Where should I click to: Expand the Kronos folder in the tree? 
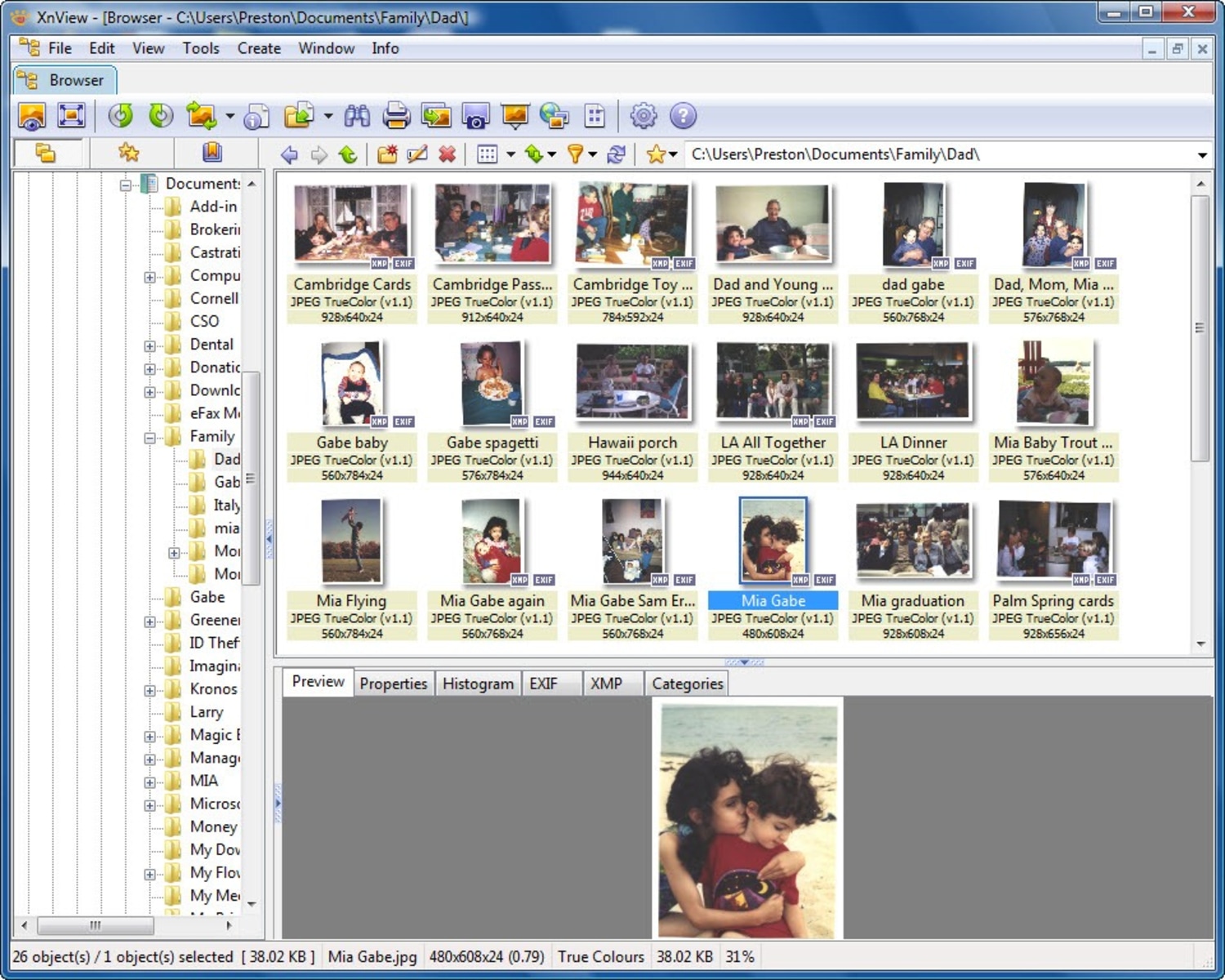coord(149,689)
